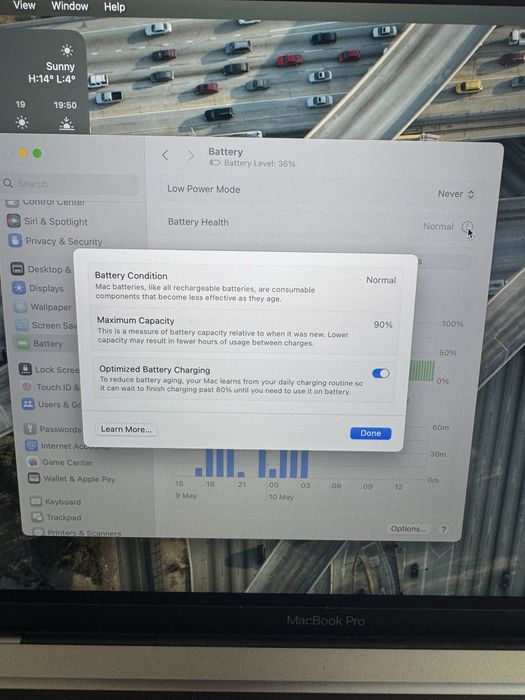Open the Low Power Mode Never dropdown
The image size is (525, 700).
(456, 194)
